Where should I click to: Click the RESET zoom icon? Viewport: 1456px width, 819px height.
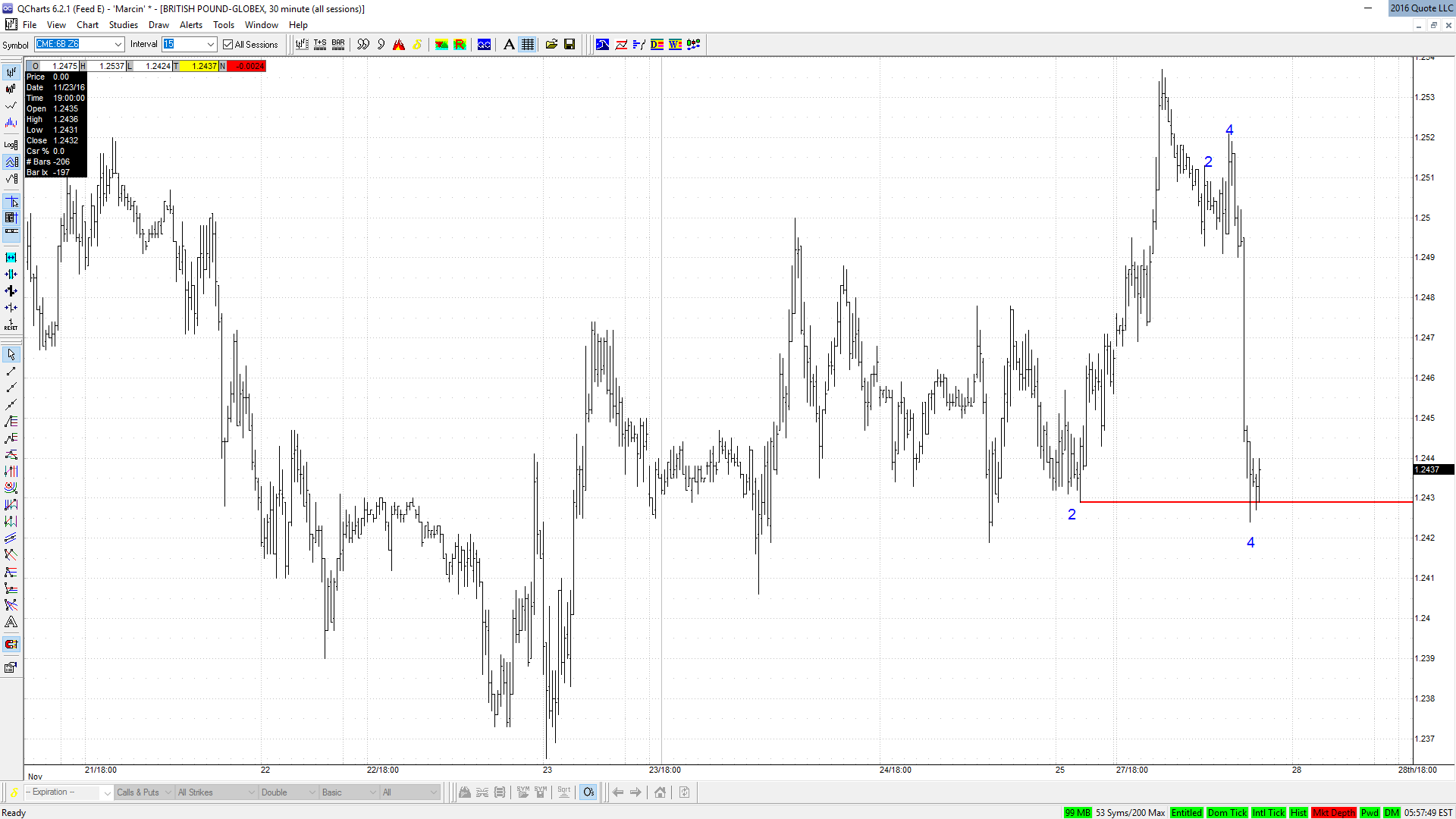pyautogui.click(x=11, y=325)
